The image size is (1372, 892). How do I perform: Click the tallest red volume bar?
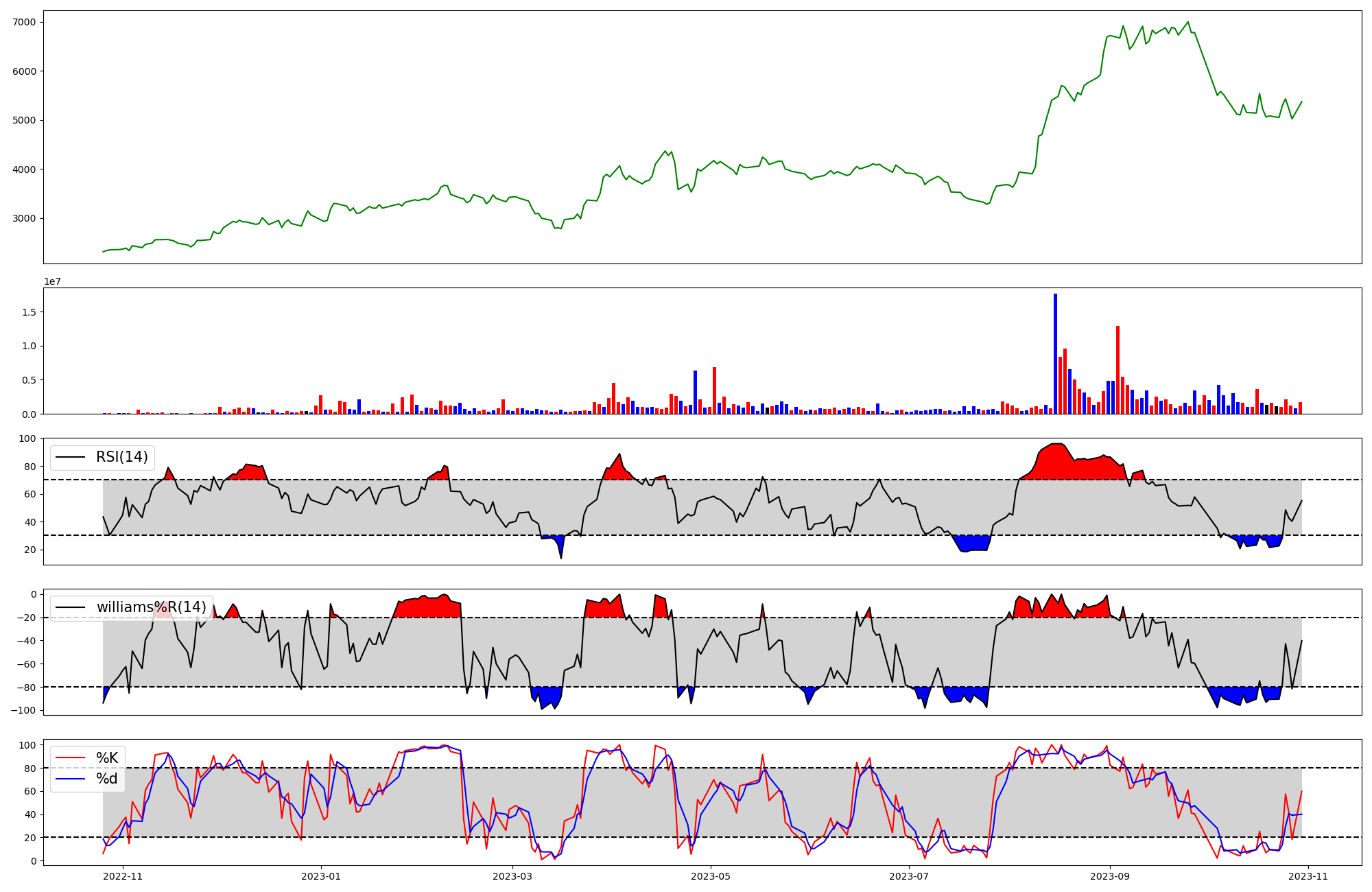pos(1117,371)
